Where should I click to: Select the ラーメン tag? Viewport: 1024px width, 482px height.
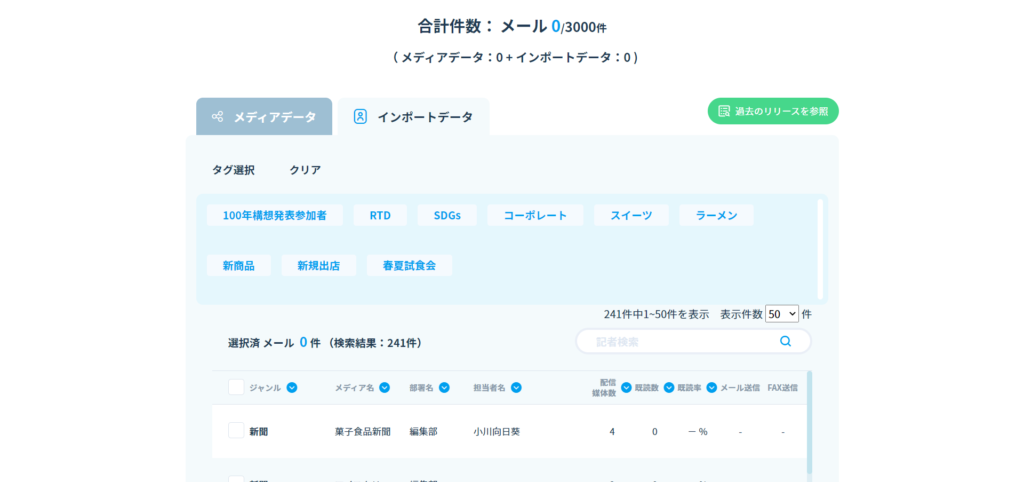click(716, 215)
